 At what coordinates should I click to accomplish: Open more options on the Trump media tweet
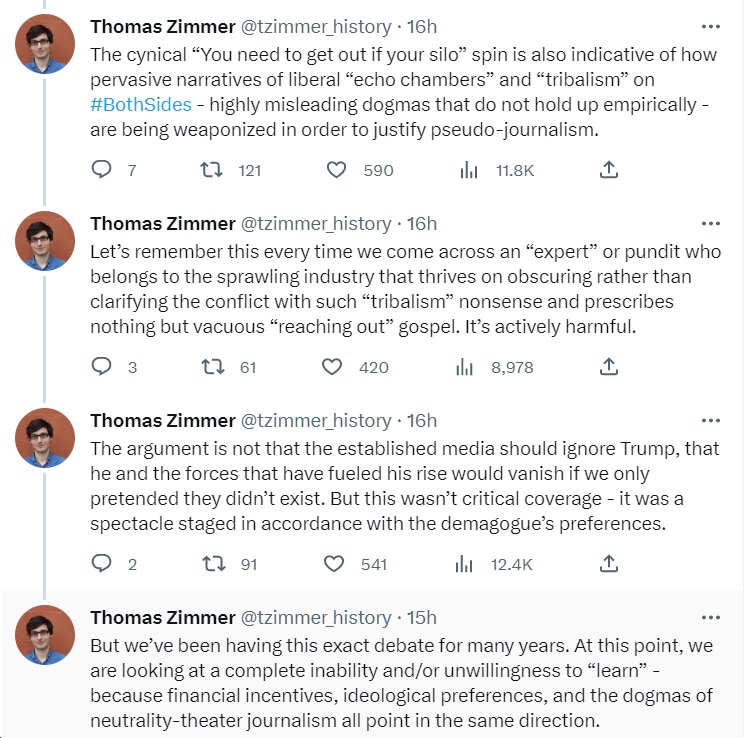(x=711, y=421)
